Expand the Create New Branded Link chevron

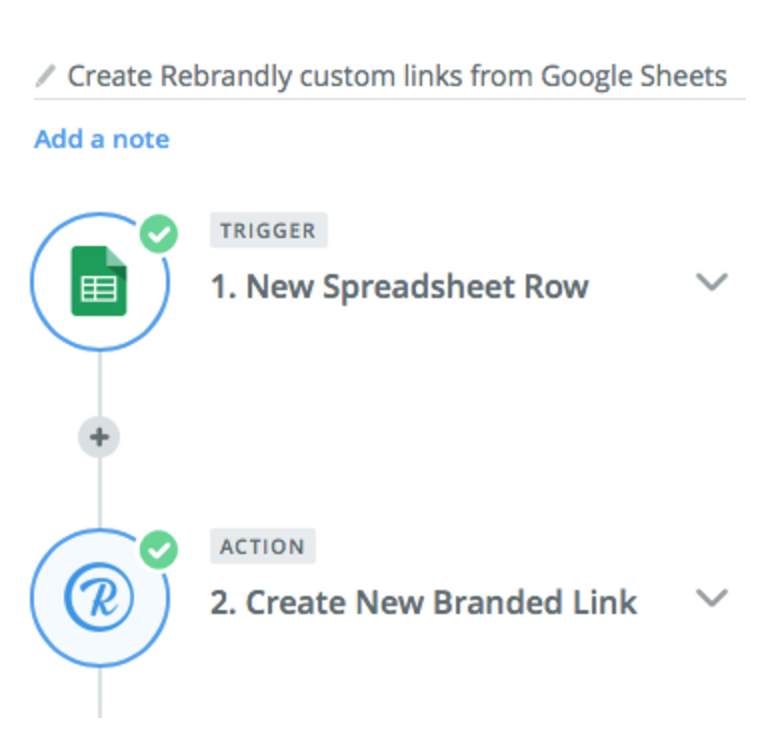[x=712, y=598]
